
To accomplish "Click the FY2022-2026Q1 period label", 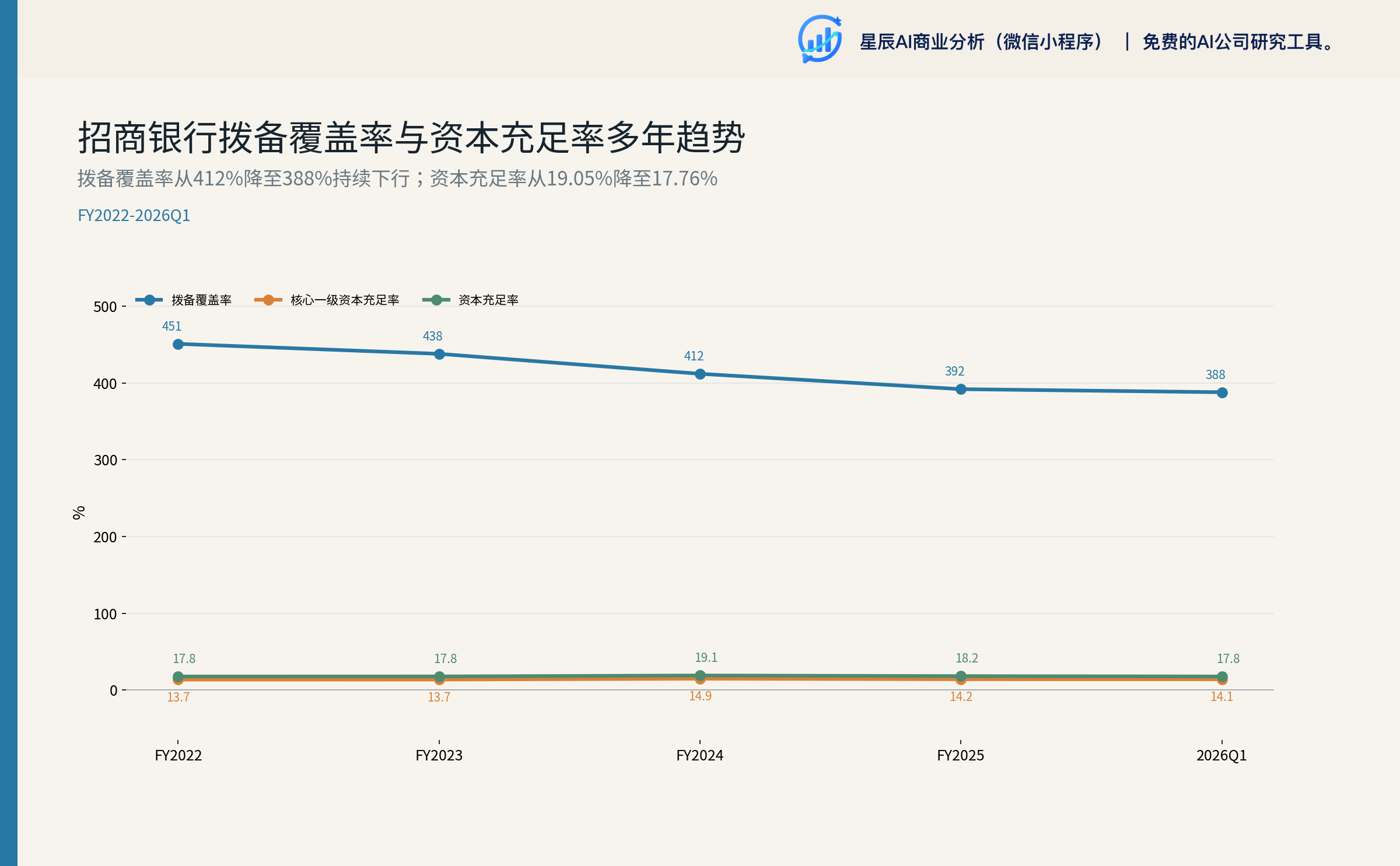I will coord(134,215).
